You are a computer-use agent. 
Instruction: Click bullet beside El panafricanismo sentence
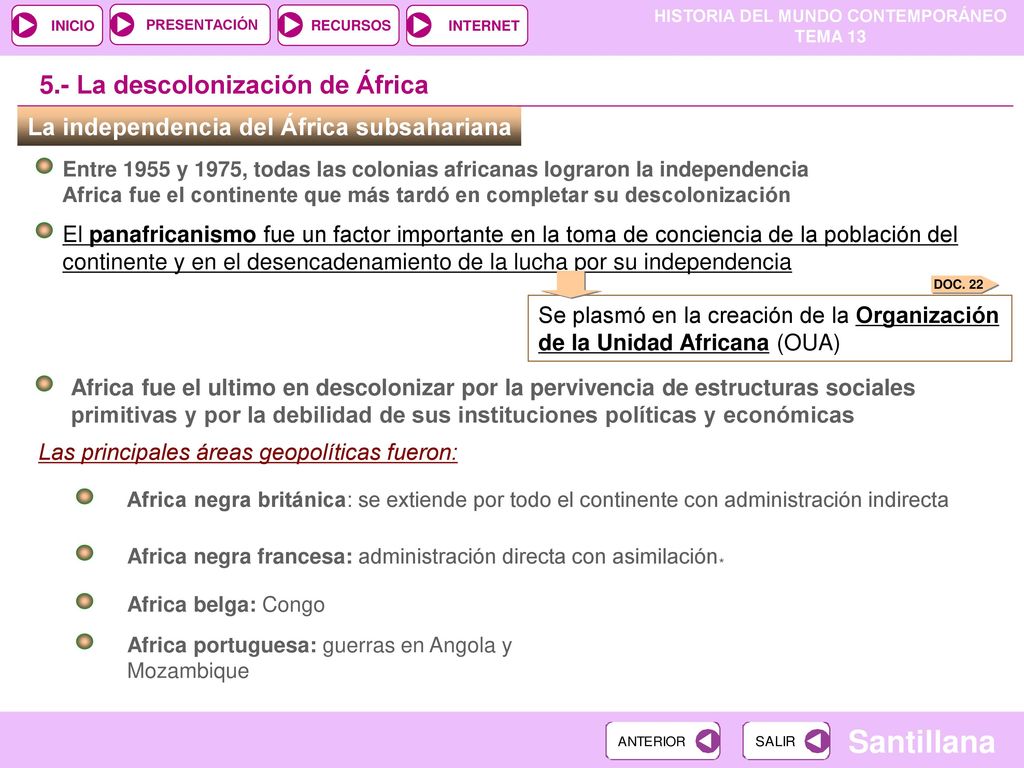coord(44,231)
